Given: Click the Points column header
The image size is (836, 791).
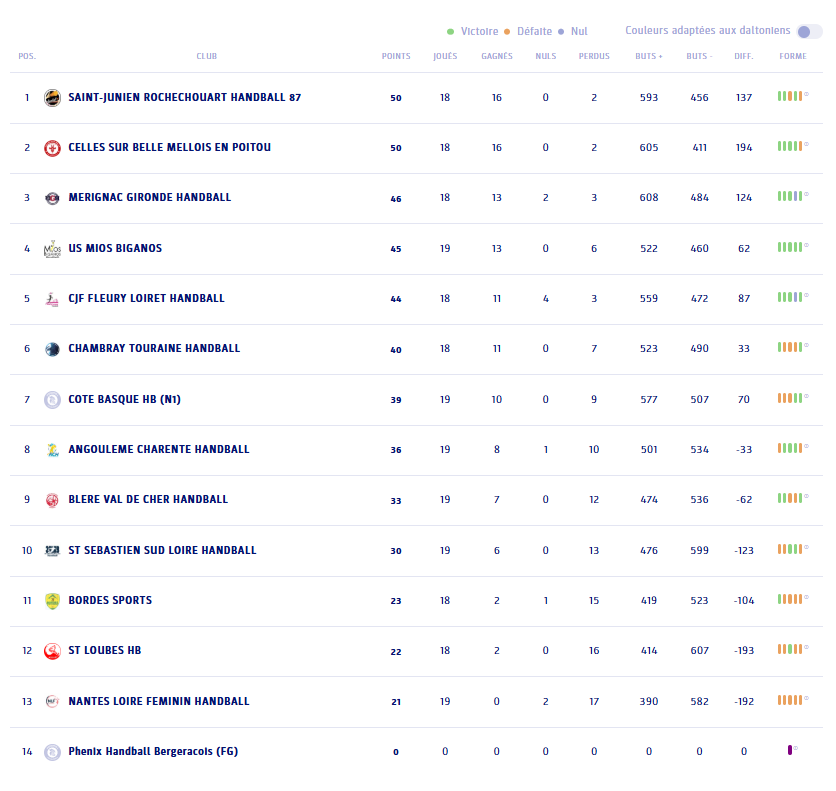Looking at the screenshot, I should 396,57.
